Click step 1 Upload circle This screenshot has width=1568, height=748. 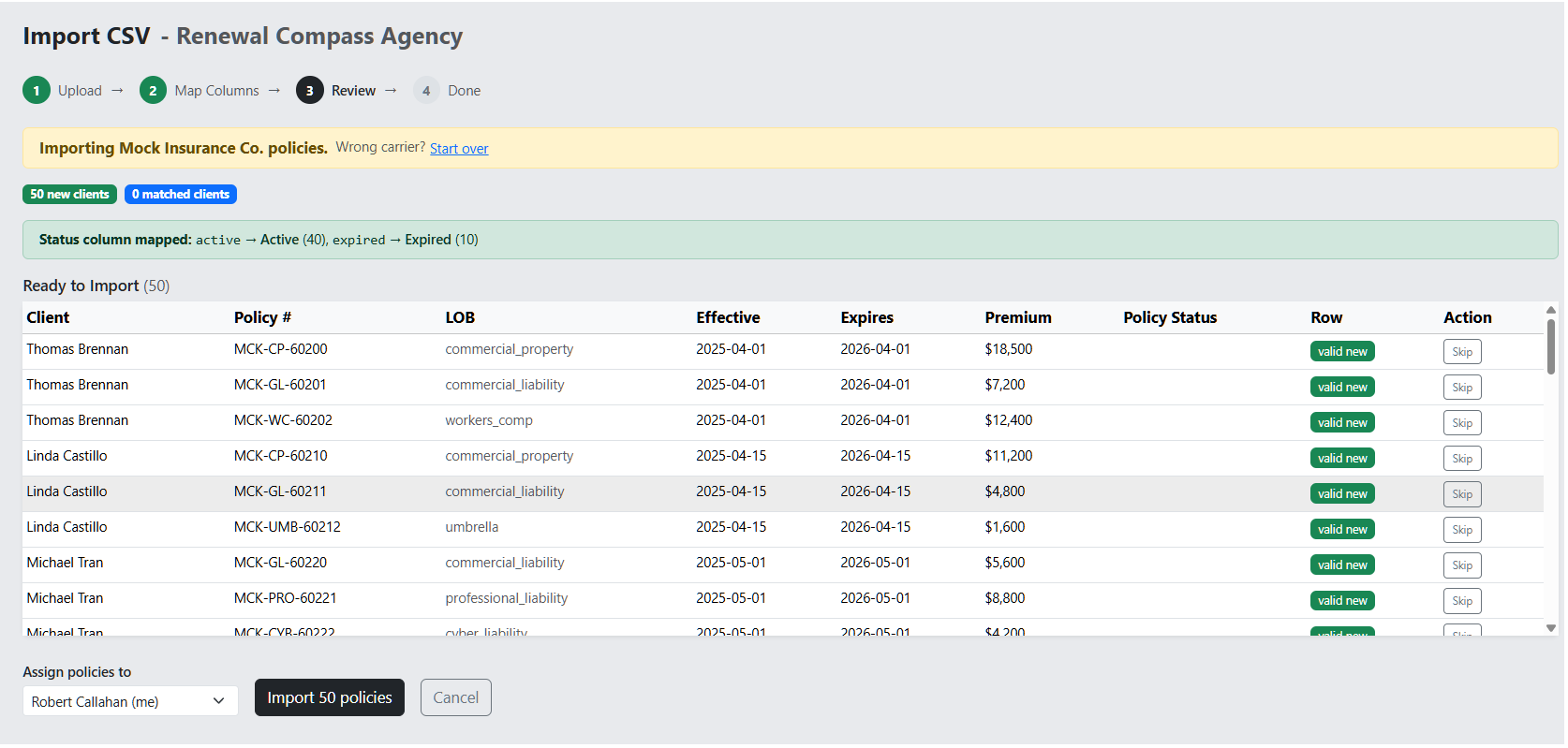37,91
